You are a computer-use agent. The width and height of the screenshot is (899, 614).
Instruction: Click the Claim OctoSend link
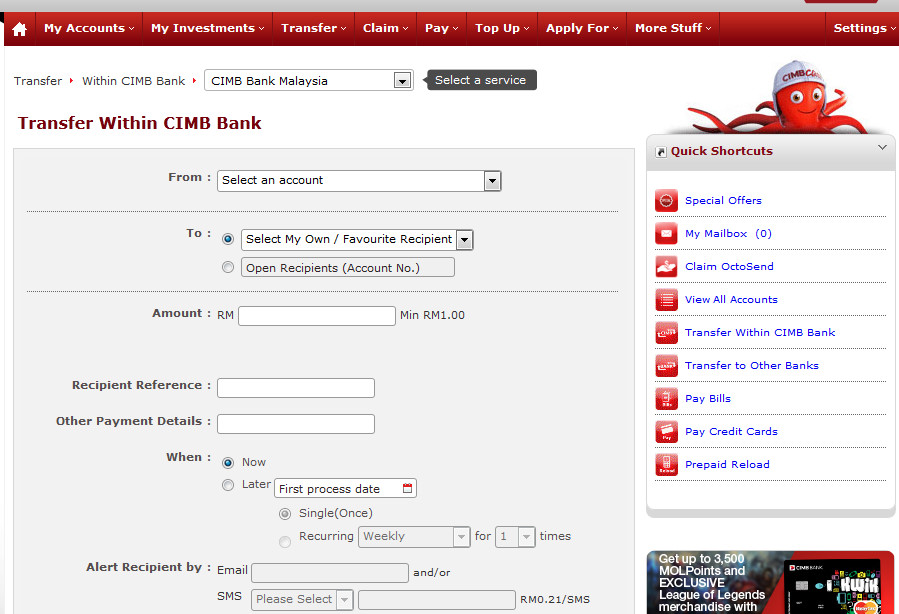click(x=729, y=267)
